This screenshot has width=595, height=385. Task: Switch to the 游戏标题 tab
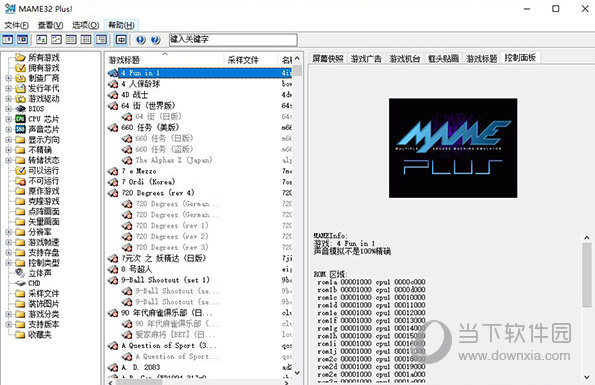[x=482, y=58]
